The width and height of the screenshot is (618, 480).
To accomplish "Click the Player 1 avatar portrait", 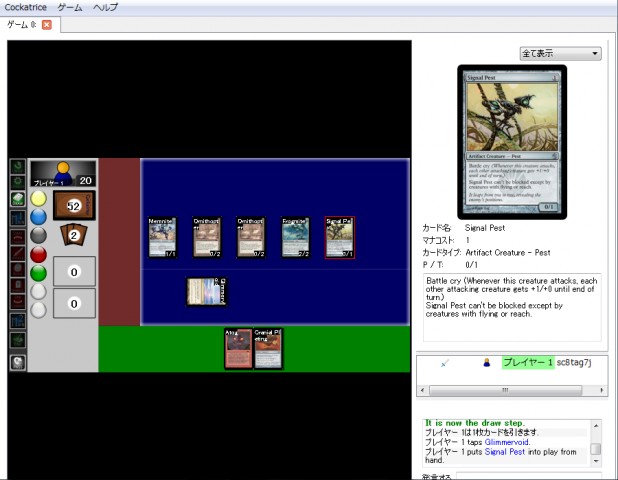I will point(63,173).
